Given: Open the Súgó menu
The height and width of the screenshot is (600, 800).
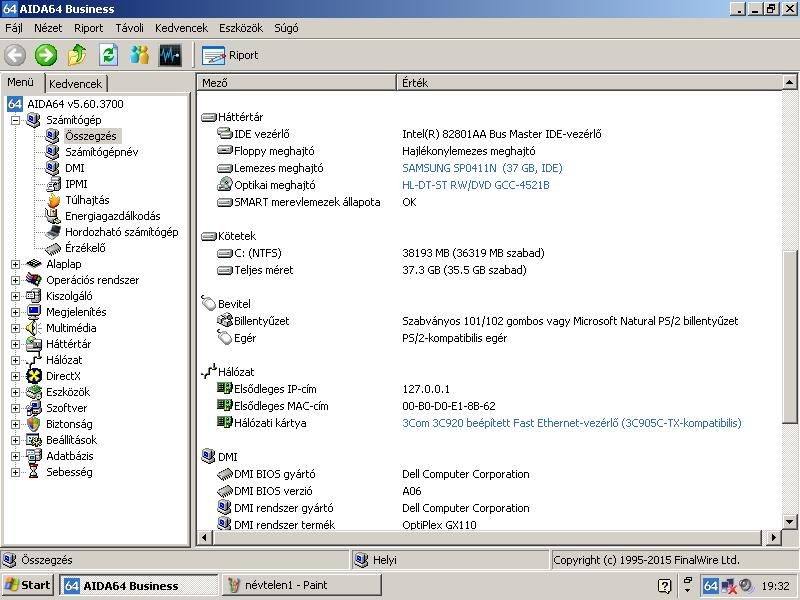Looking at the screenshot, I should click(286, 28).
